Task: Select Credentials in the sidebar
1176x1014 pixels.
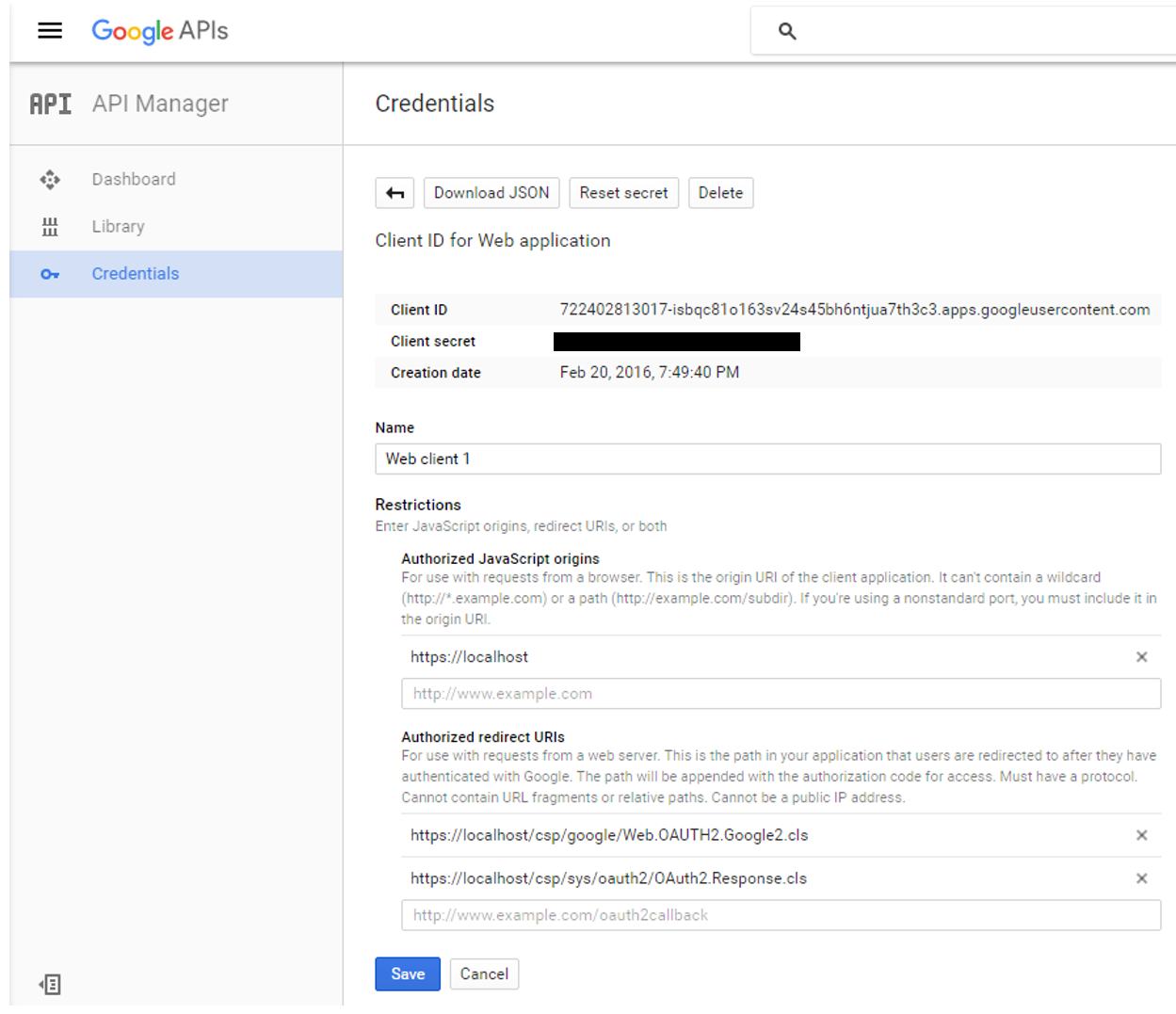Action: click(x=136, y=274)
